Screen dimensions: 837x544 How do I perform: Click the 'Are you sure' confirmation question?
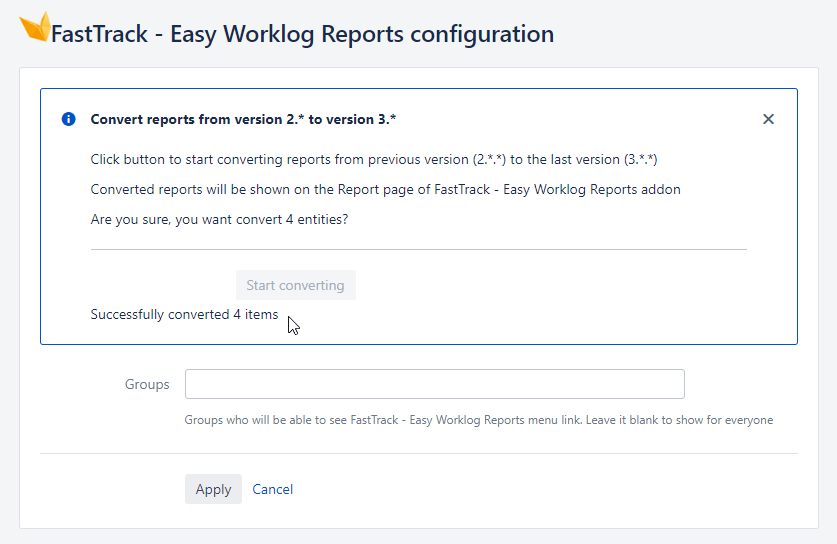(219, 219)
